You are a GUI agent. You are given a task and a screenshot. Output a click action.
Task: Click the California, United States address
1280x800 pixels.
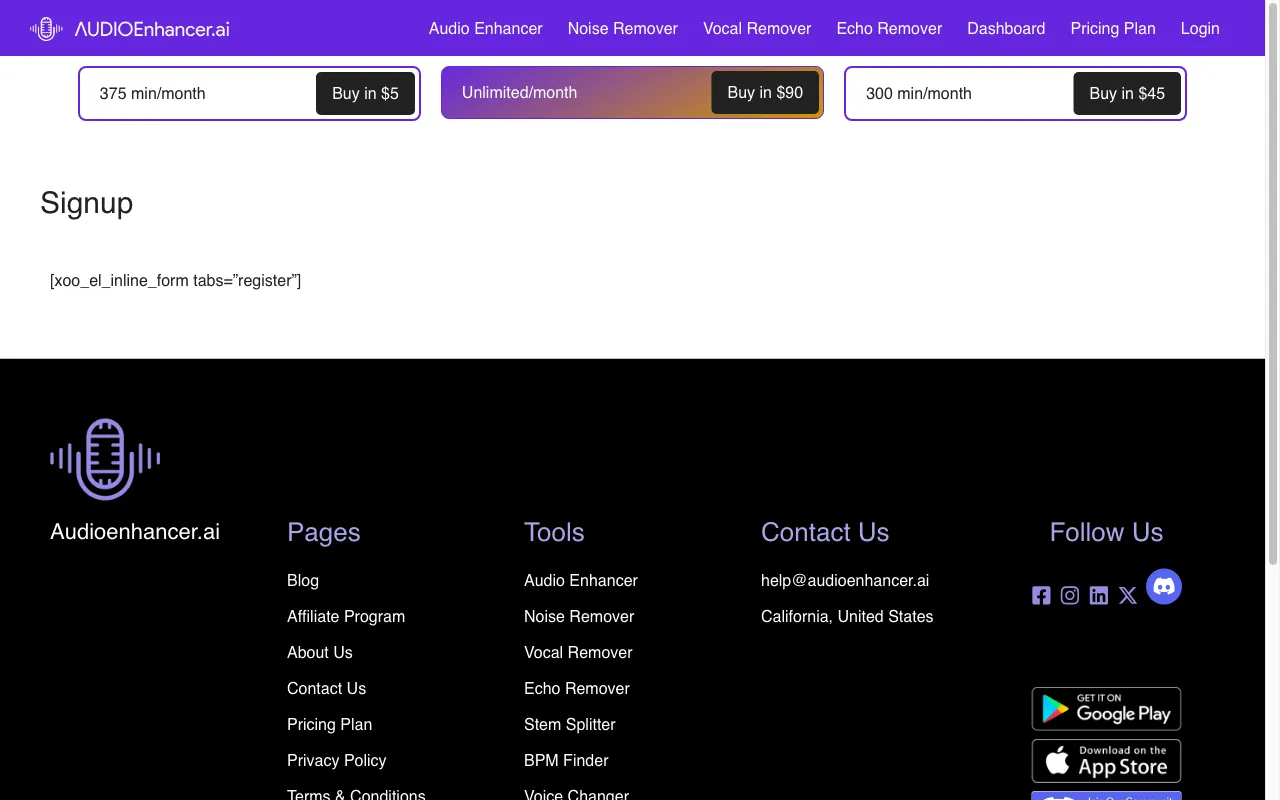click(x=847, y=616)
